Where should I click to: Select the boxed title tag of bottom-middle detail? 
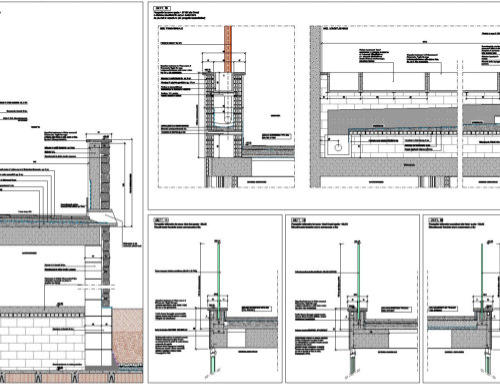pos(298,220)
